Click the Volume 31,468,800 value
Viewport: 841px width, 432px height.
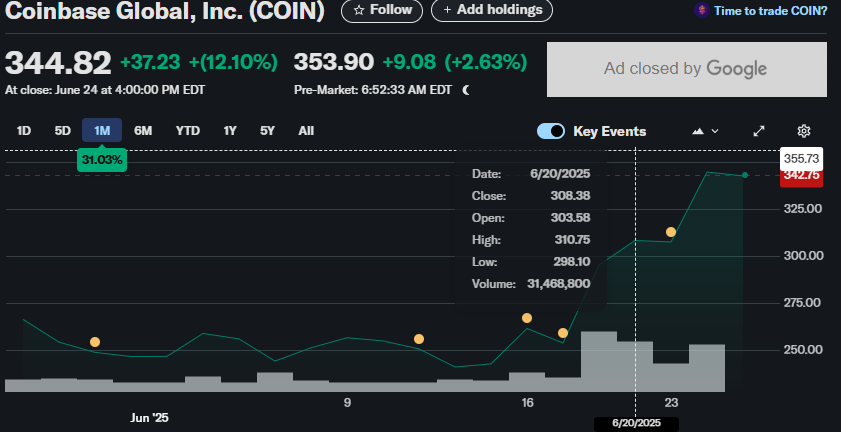(x=558, y=284)
